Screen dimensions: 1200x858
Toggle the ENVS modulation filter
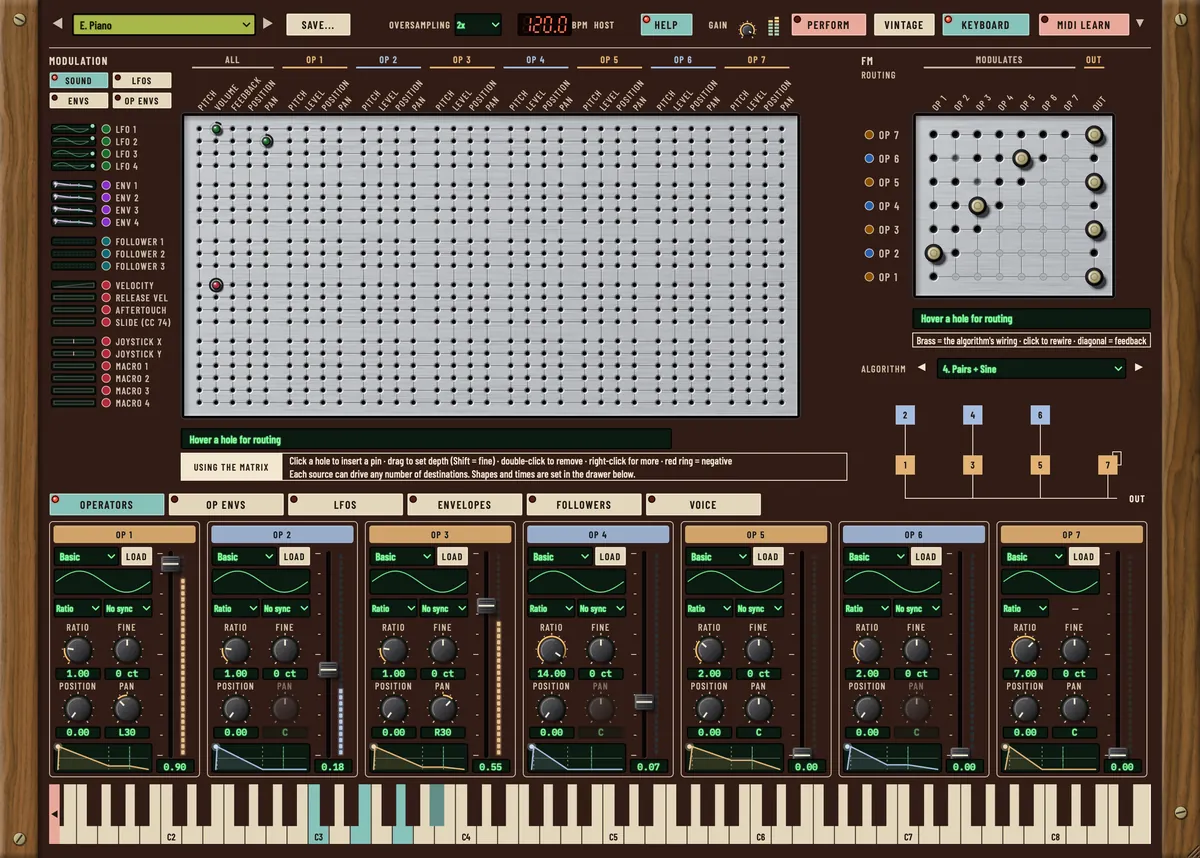pyautogui.click(x=79, y=101)
